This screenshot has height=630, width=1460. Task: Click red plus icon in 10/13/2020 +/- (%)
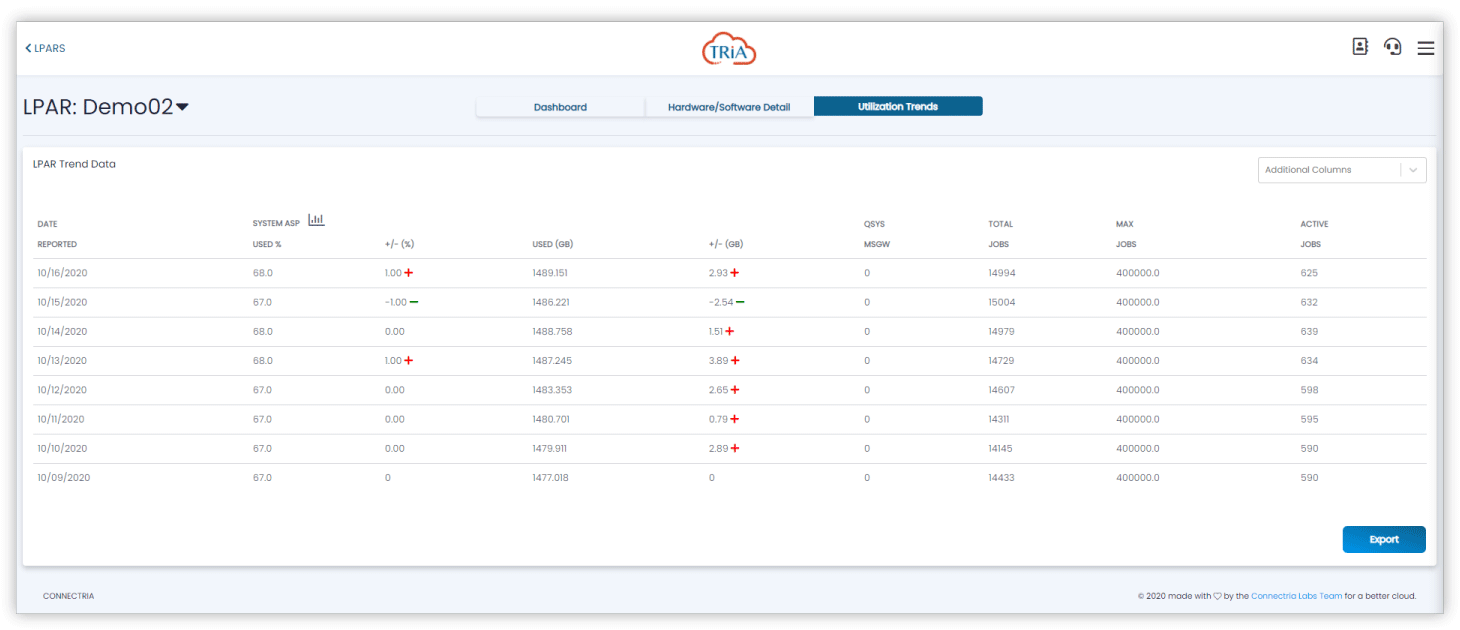(x=409, y=360)
